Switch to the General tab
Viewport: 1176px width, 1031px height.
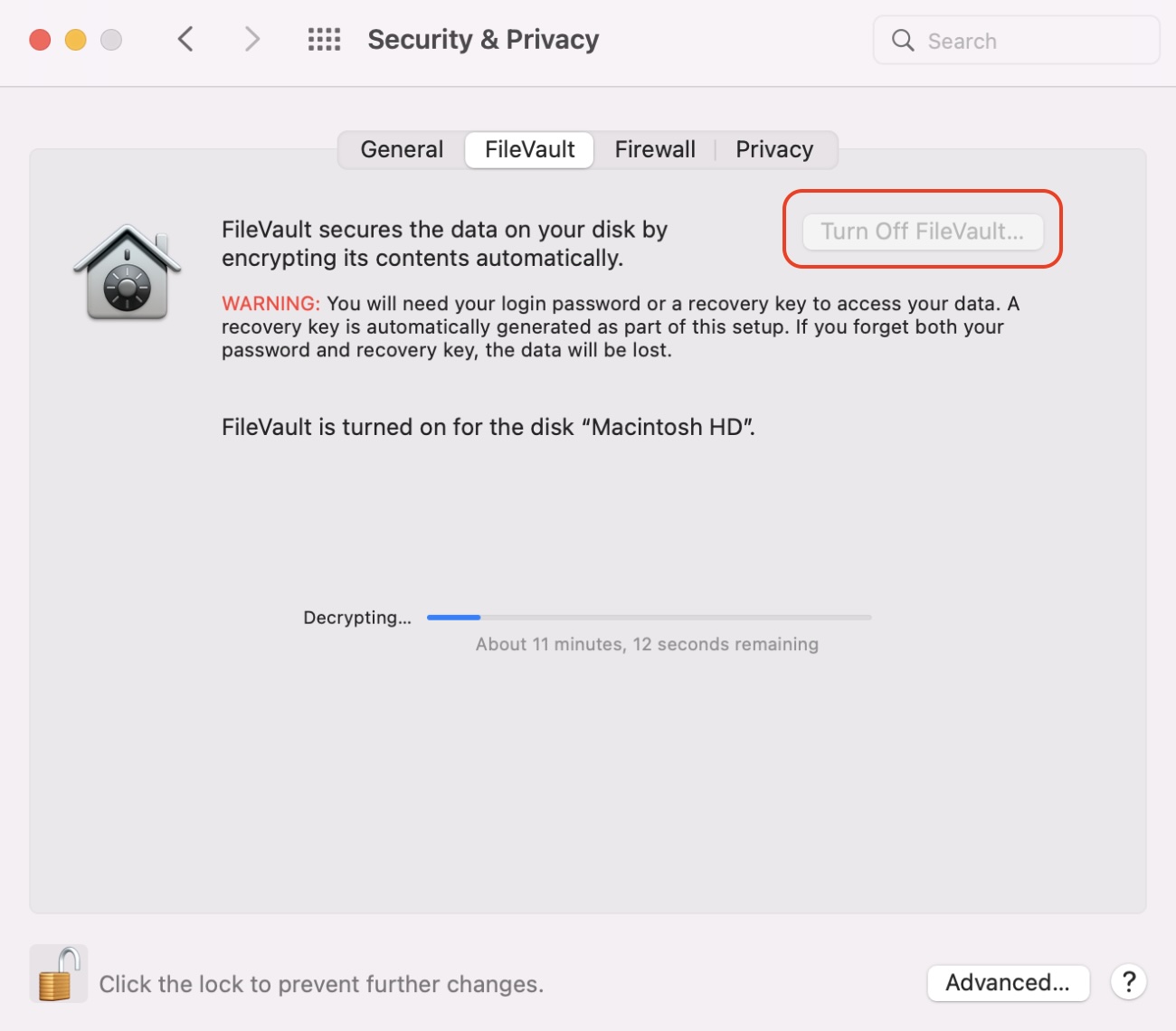401,149
